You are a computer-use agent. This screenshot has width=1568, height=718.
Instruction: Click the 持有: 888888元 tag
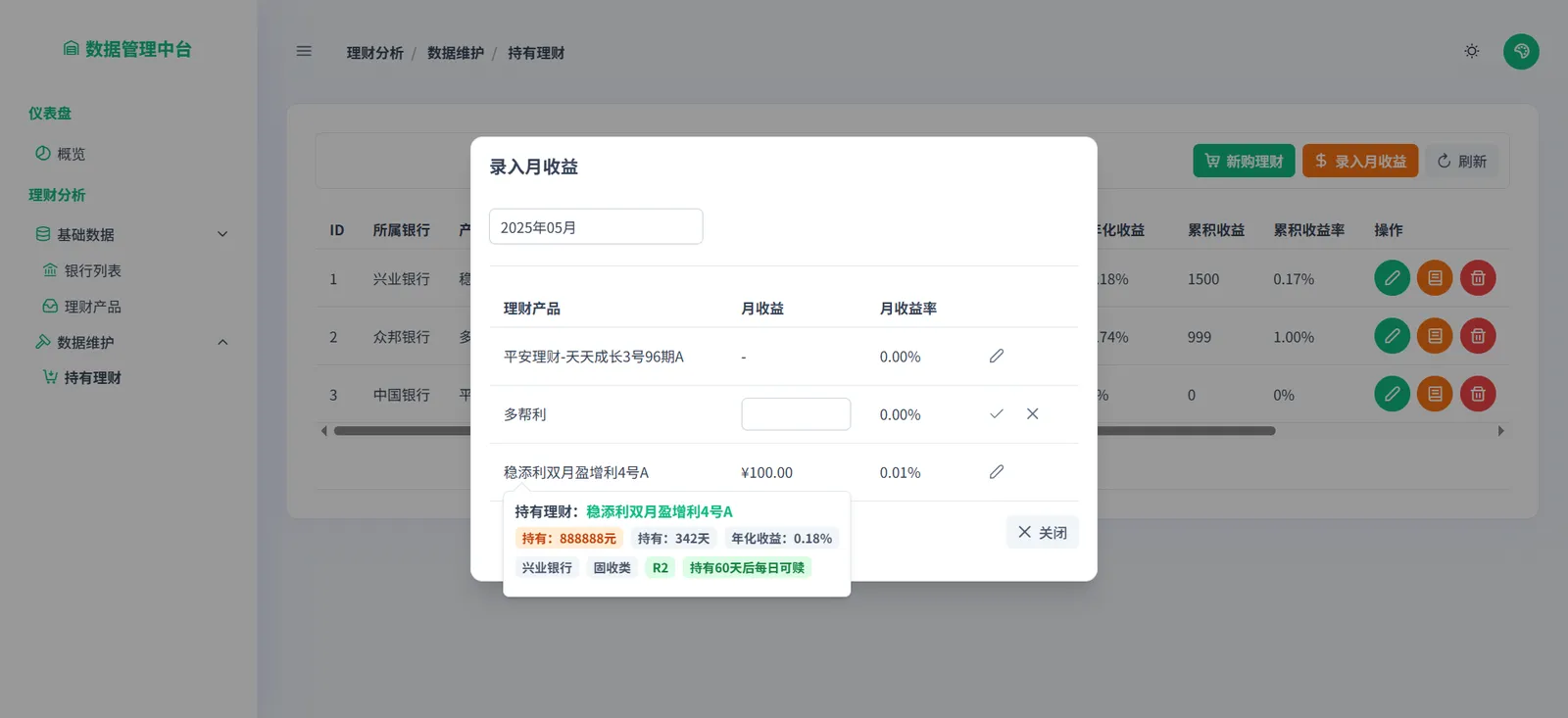[568, 538]
